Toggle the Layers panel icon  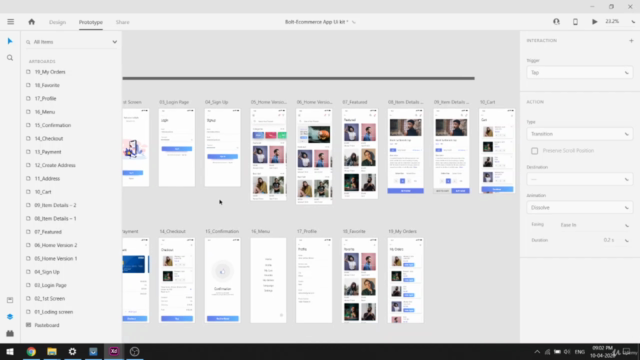[10, 317]
